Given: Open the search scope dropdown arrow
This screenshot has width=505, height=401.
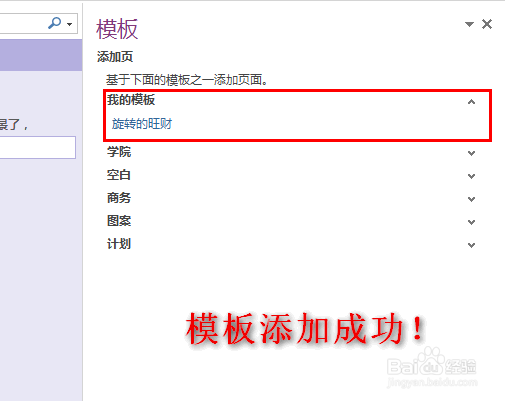Looking at the screenshot, I should [x=69, y=24].
